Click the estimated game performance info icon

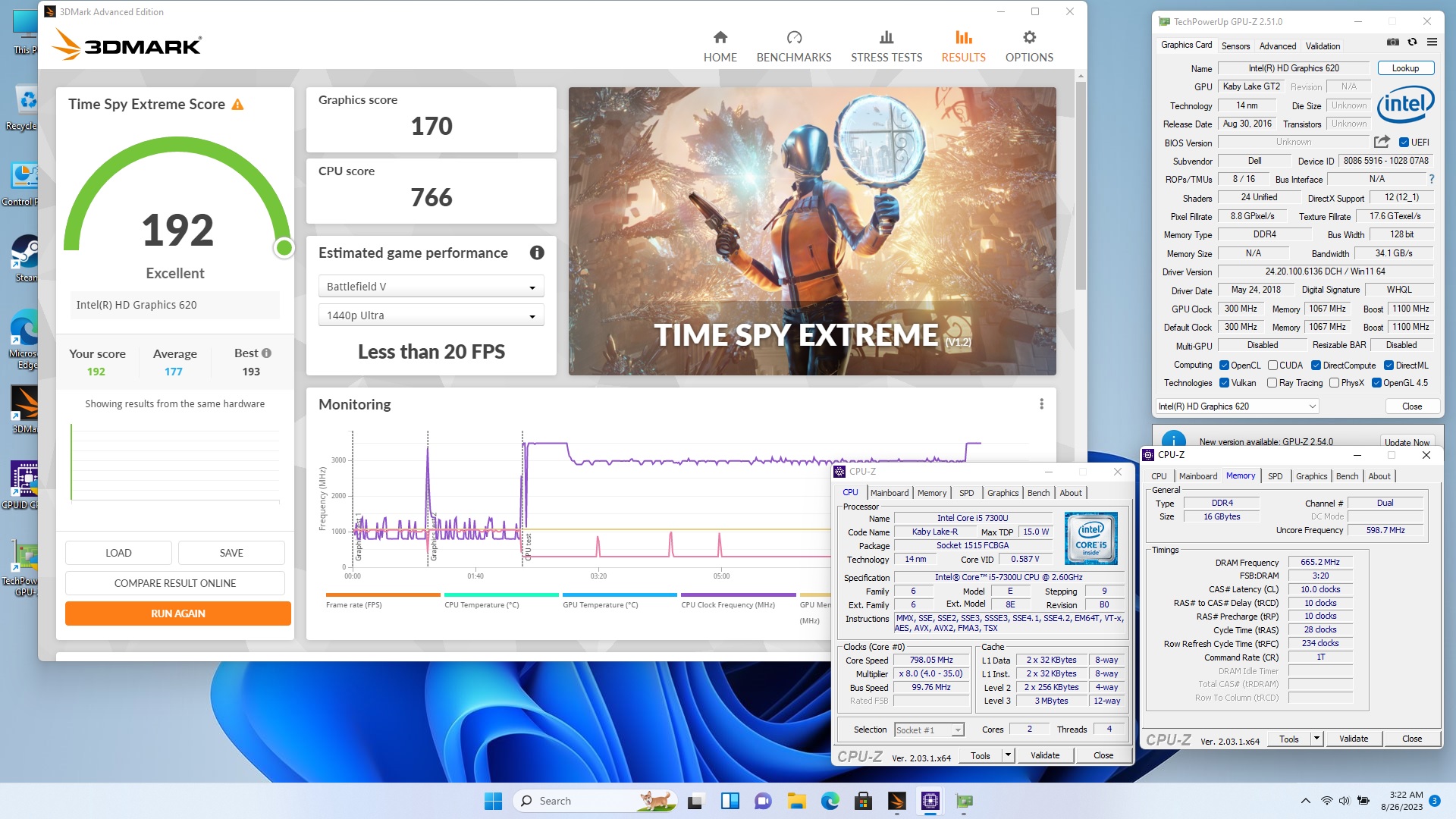pos(536,253)
